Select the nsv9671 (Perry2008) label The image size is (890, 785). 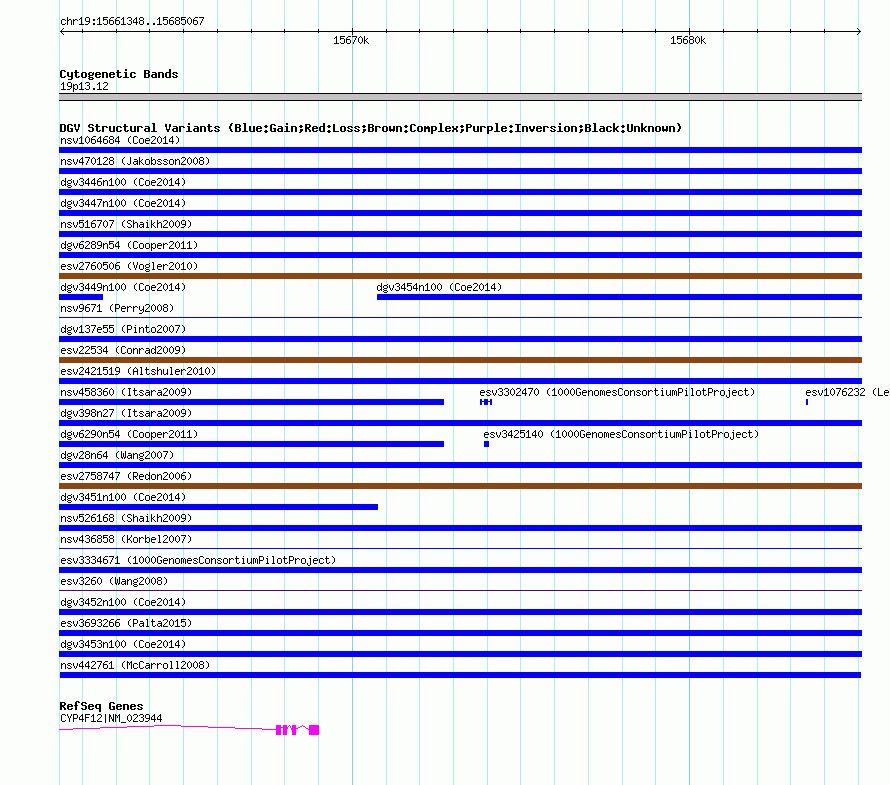click(x=117, y=308)
